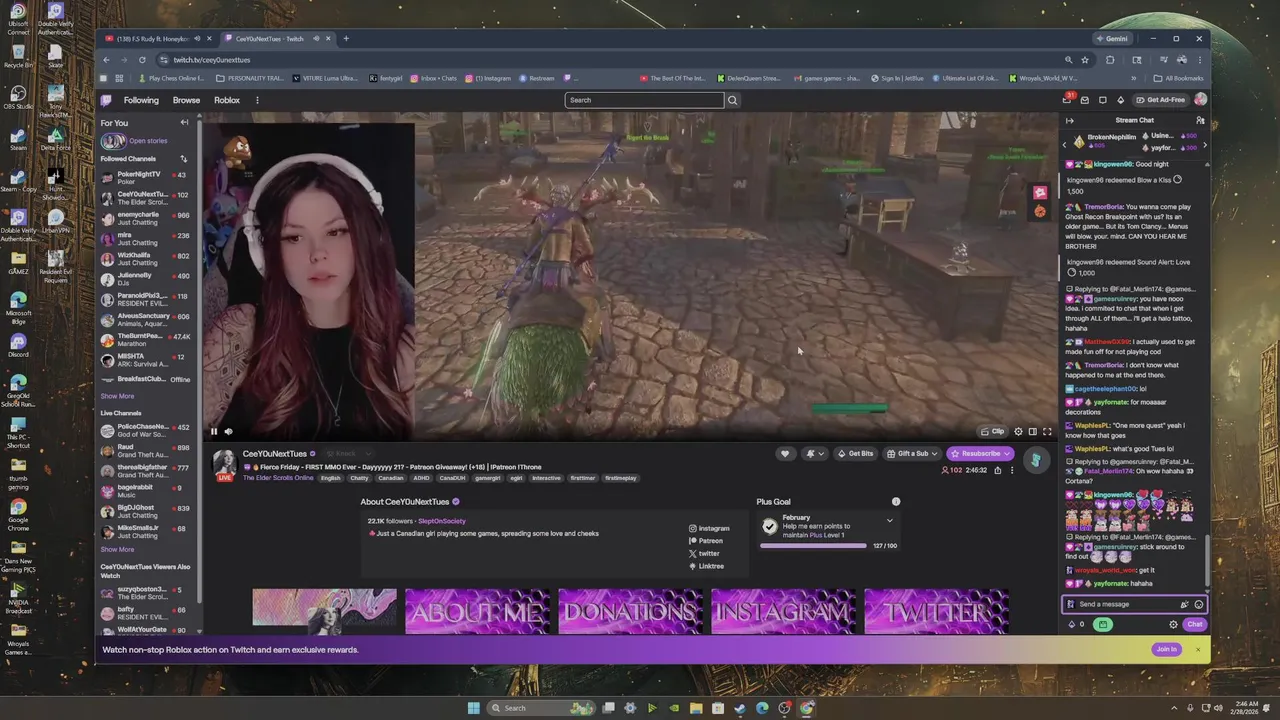Open a new browser tab
Image resolution: width=1280 pixels, height=720 pixels.
click(x=346, y=39)
